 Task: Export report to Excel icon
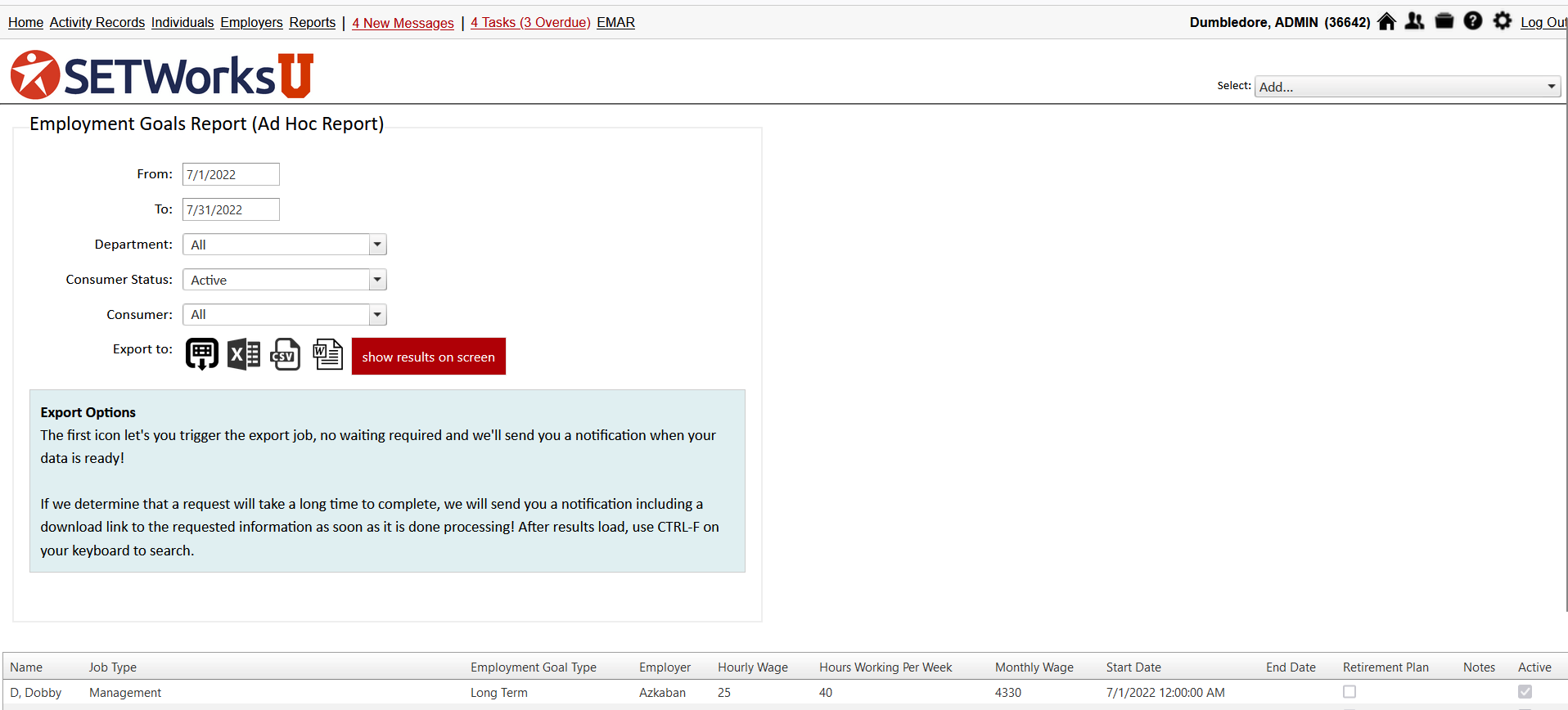point(244,354)
